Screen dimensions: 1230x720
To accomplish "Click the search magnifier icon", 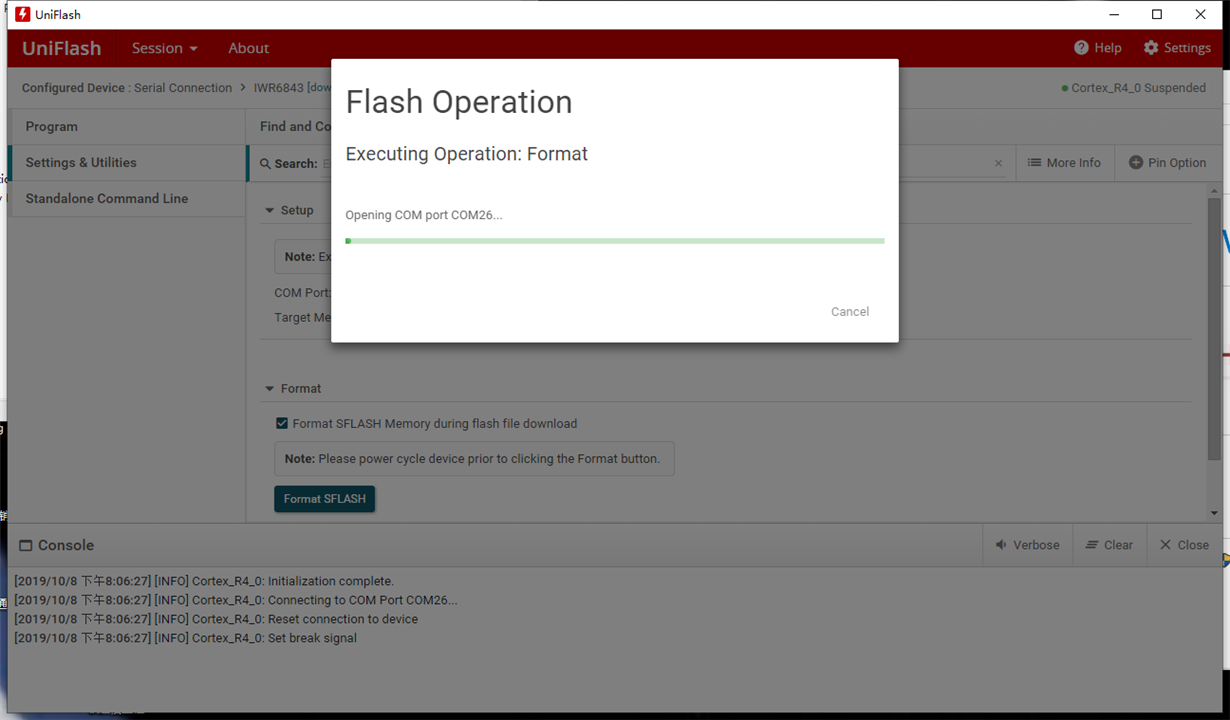I will (x=265, y=163).
